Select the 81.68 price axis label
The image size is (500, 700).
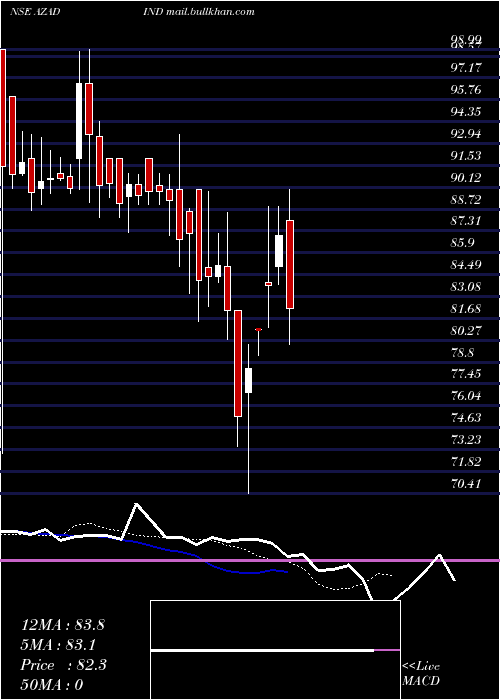coord(466,309)
